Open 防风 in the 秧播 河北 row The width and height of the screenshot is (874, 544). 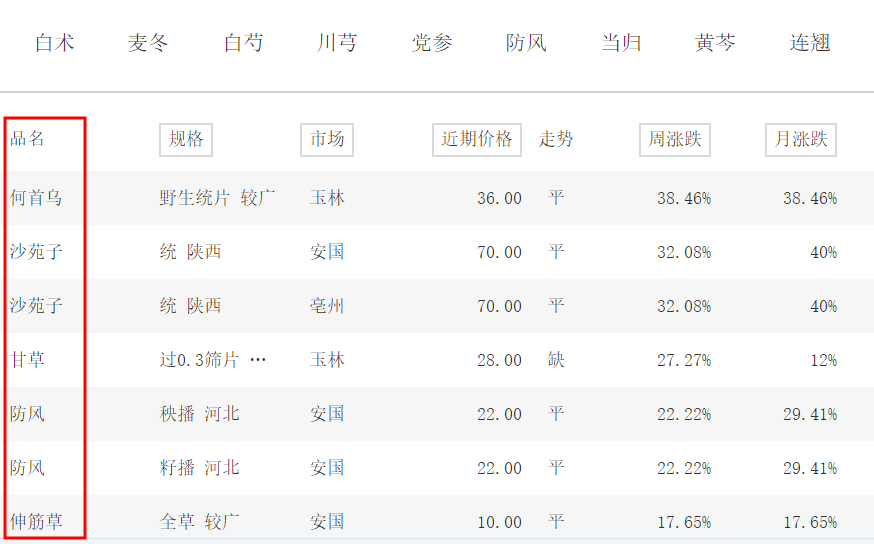[x=28, y=414]
